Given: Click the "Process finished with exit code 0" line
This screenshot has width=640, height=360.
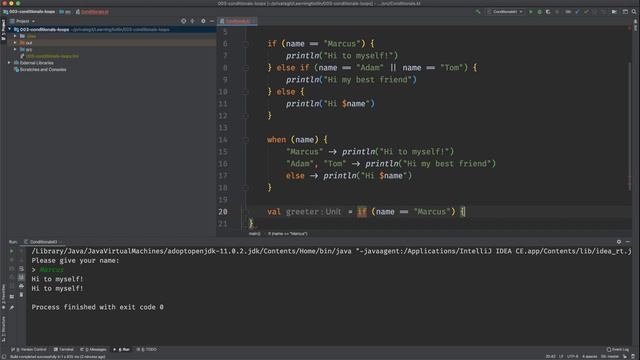Looking at the screenshot, I should pyautogui.click(x=98, y=307).
